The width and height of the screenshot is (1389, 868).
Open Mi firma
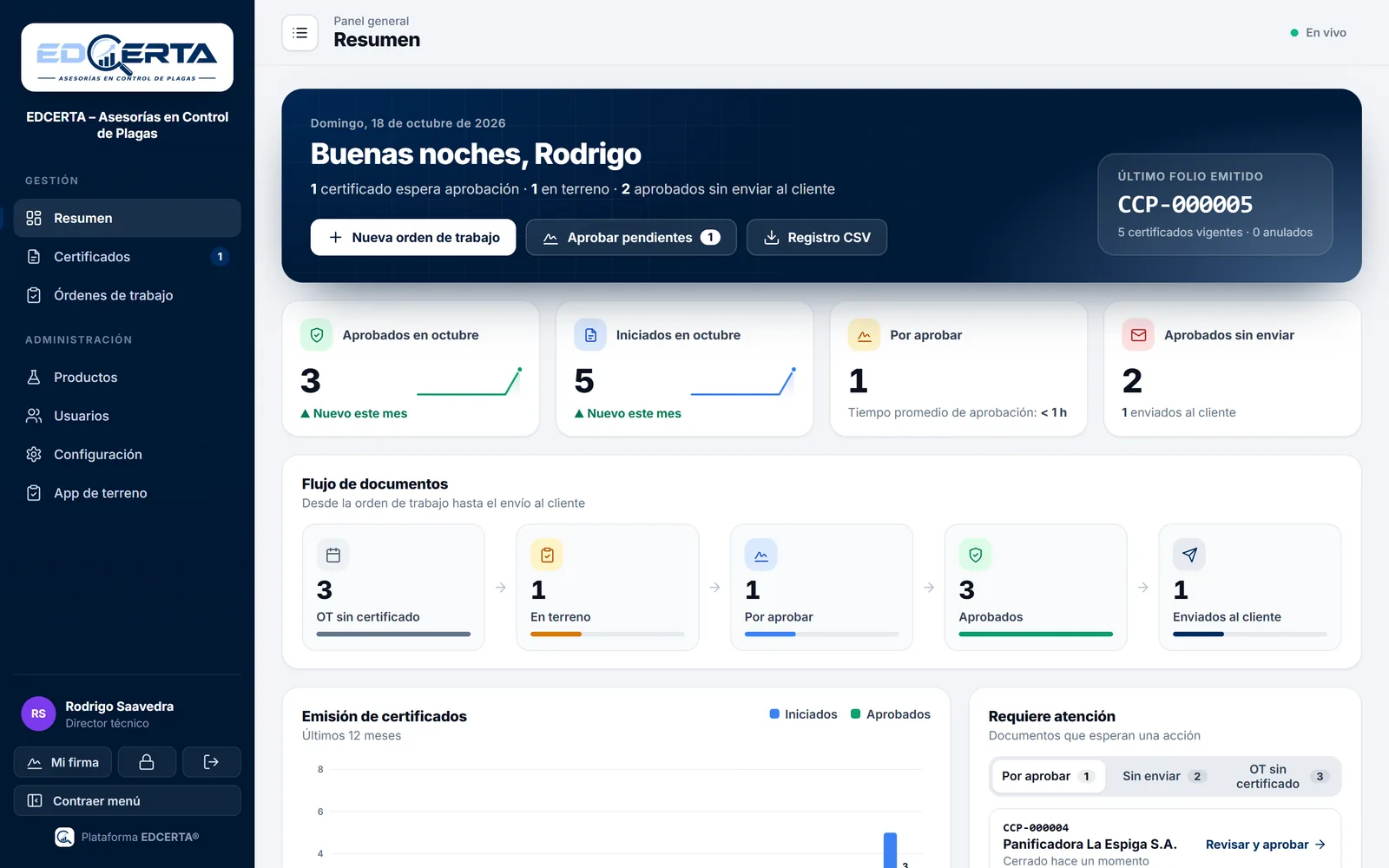click(63, 762)
